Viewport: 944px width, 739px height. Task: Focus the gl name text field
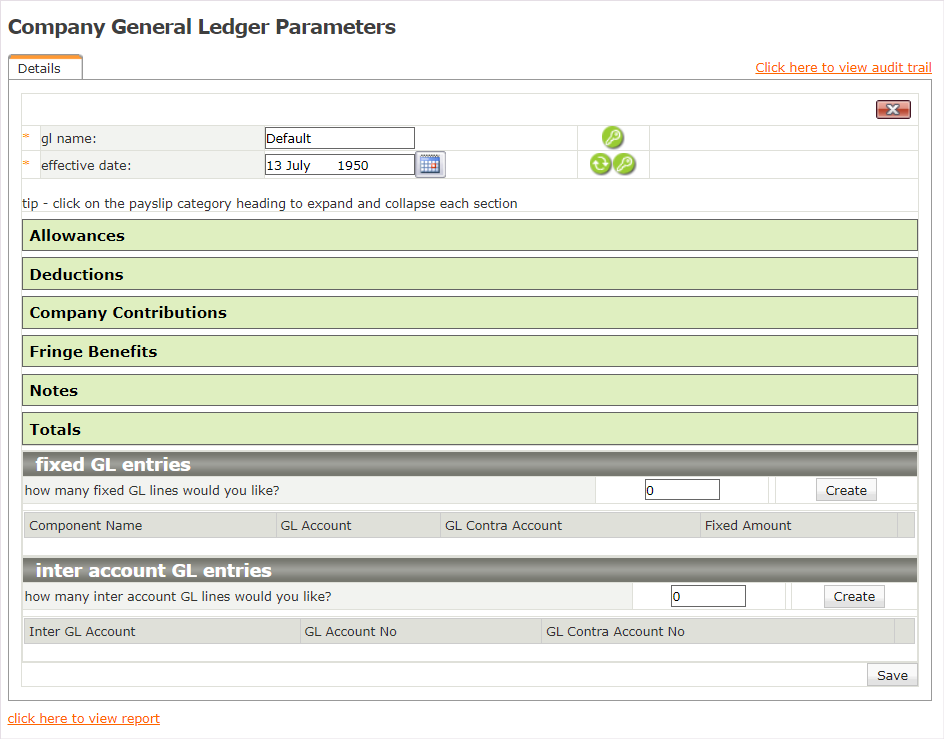click(339, 138)
